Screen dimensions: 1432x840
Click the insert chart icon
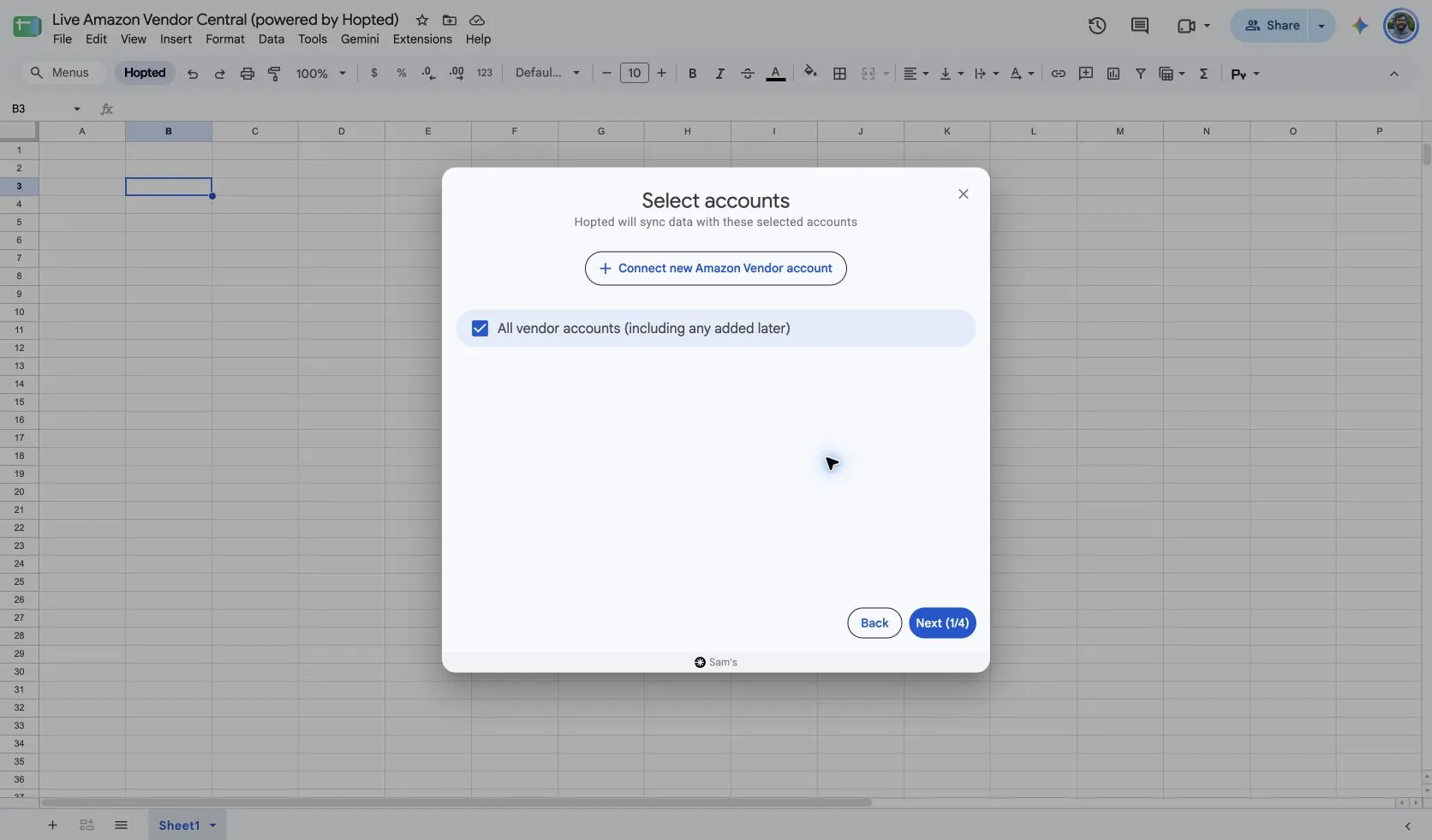click(1113, 74)
